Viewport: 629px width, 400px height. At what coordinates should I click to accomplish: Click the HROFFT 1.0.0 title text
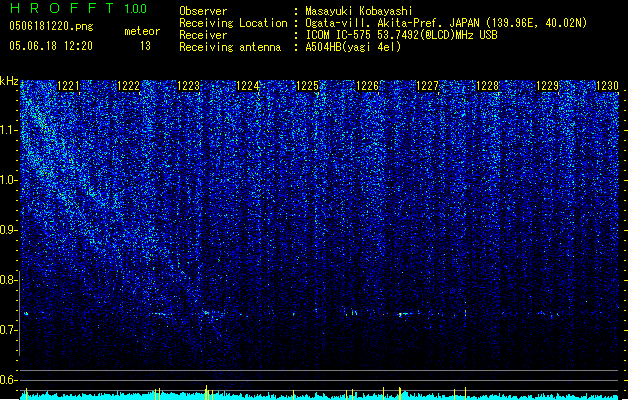tap(78, 8)
